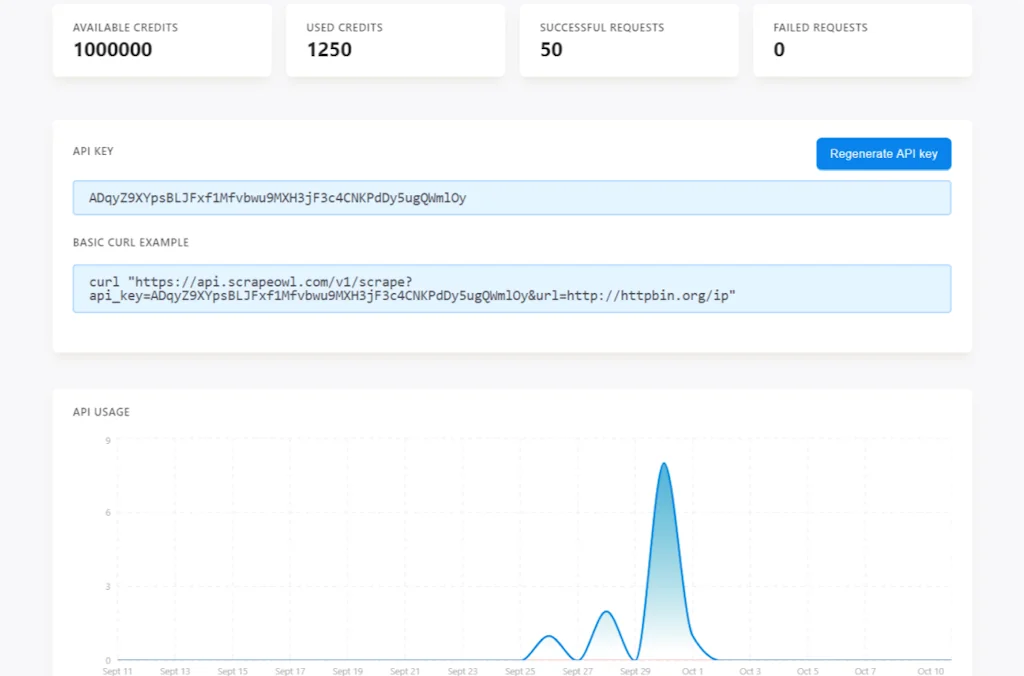Open the Used Credits card
The image size is (1024, 676).
[395, 40]
